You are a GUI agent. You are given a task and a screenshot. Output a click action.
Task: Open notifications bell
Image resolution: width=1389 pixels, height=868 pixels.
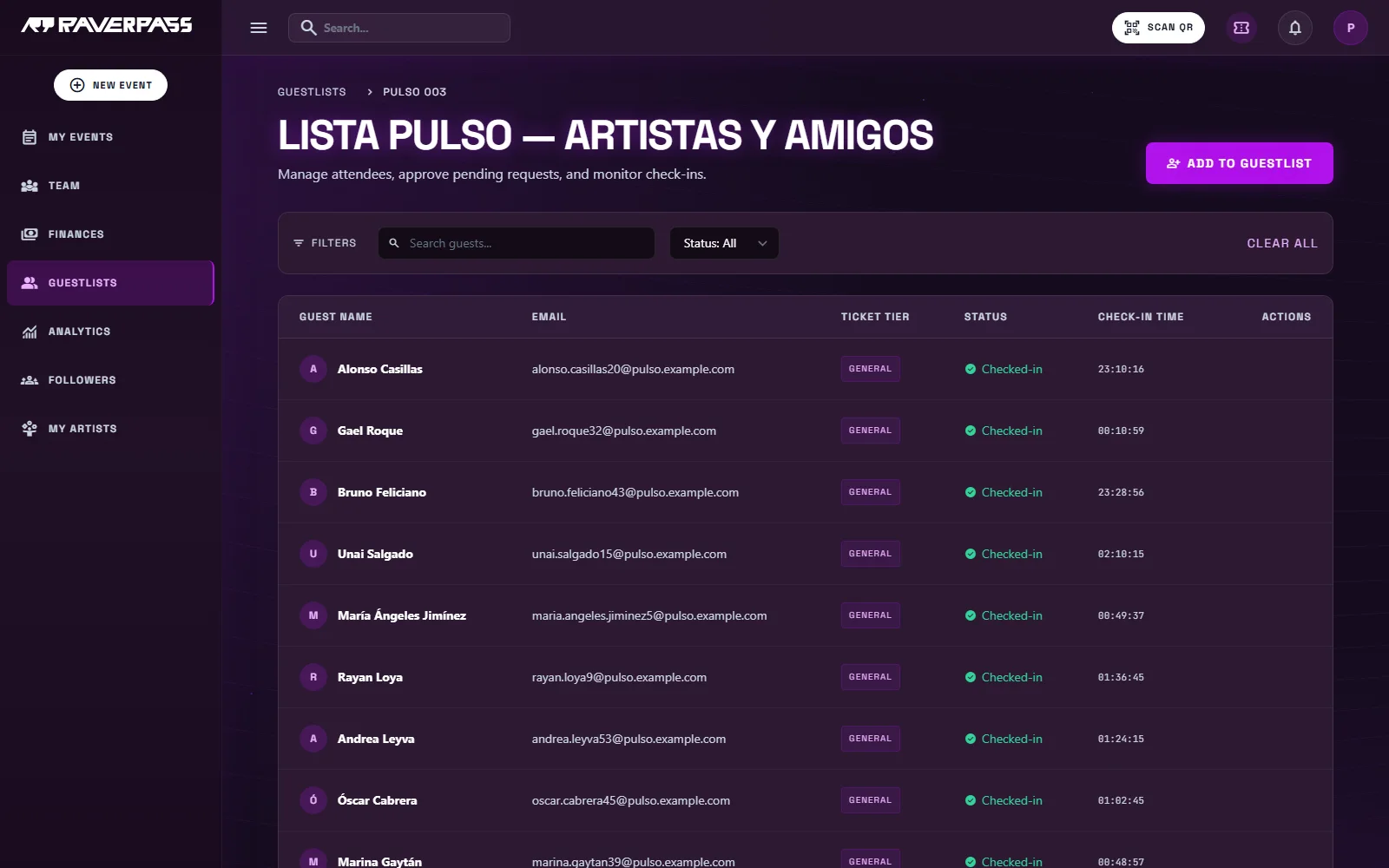[x=1295, y=28]
